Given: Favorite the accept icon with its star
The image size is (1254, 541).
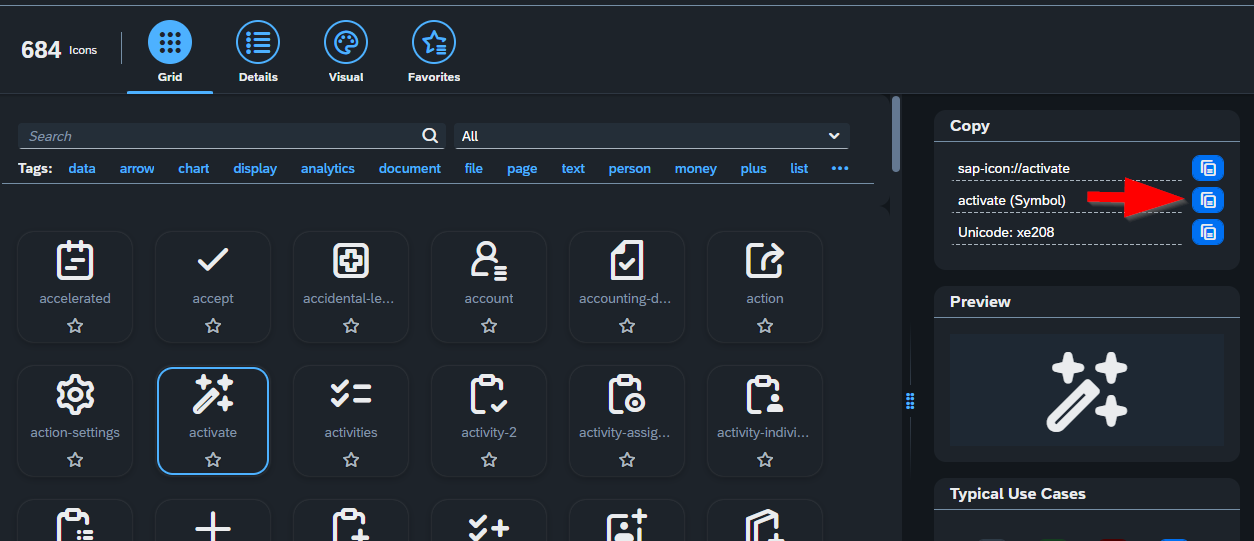Looking at the screenshot, I should click(213, 326).
